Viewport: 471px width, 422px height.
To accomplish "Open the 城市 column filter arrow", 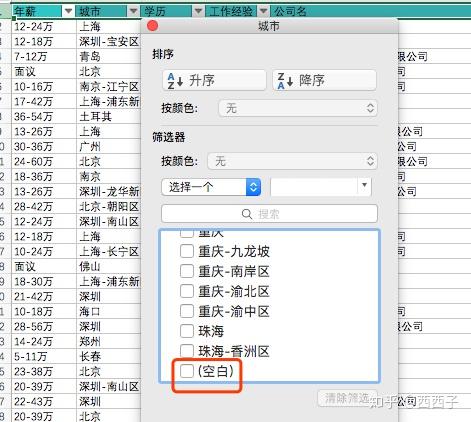I will [133, 11].
